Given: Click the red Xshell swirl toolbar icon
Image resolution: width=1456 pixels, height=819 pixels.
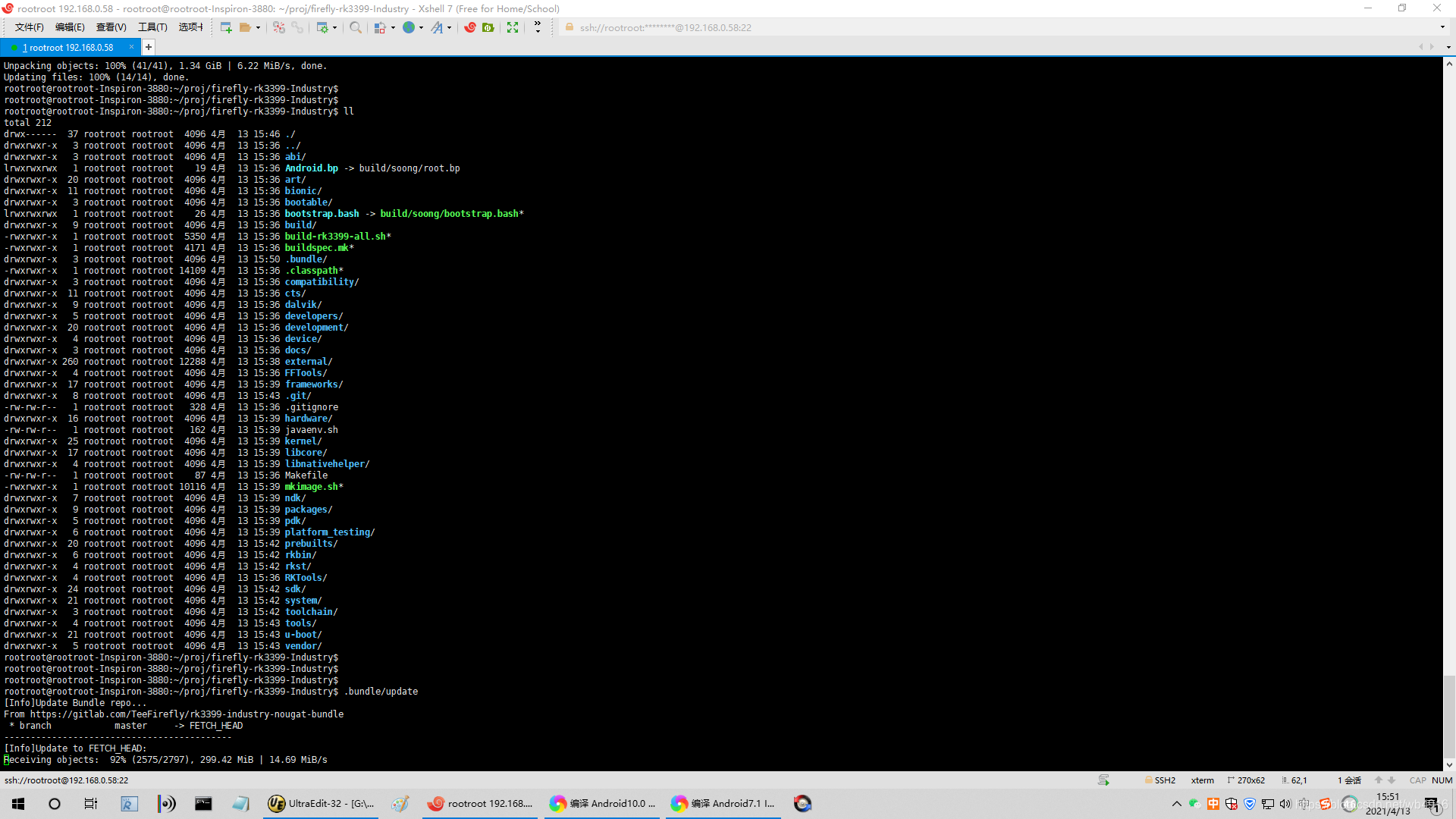Looking at the screenshot, I should (470, 27).
